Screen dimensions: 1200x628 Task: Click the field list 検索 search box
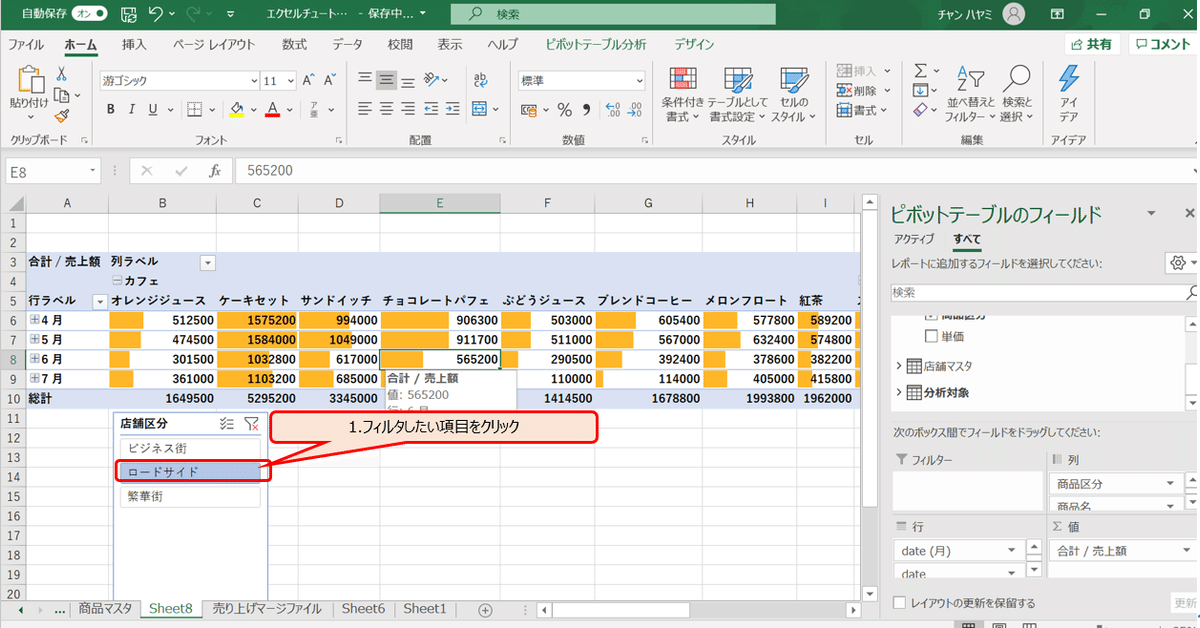point(1043,292)
